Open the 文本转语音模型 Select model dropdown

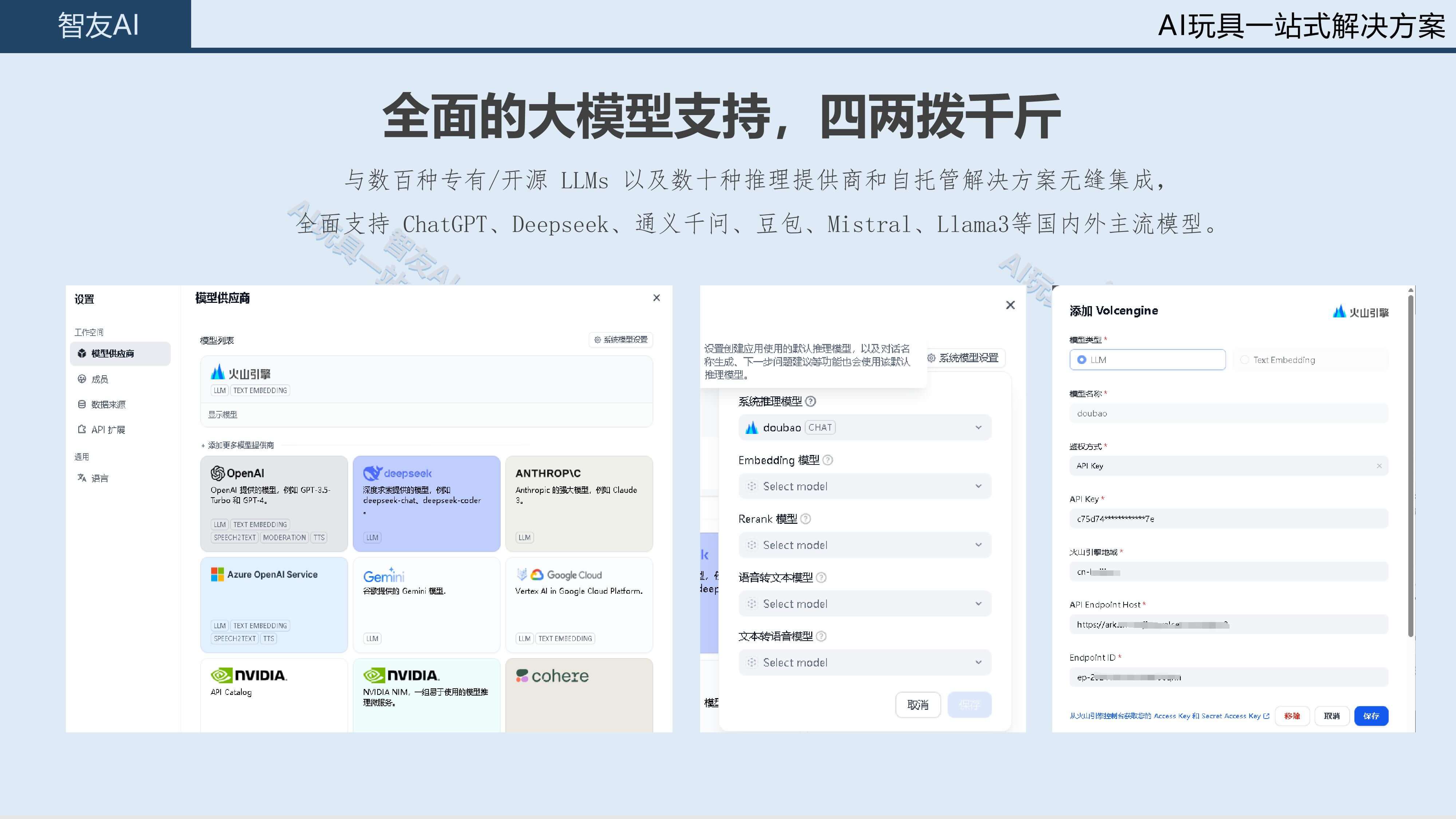coord(865,662)
